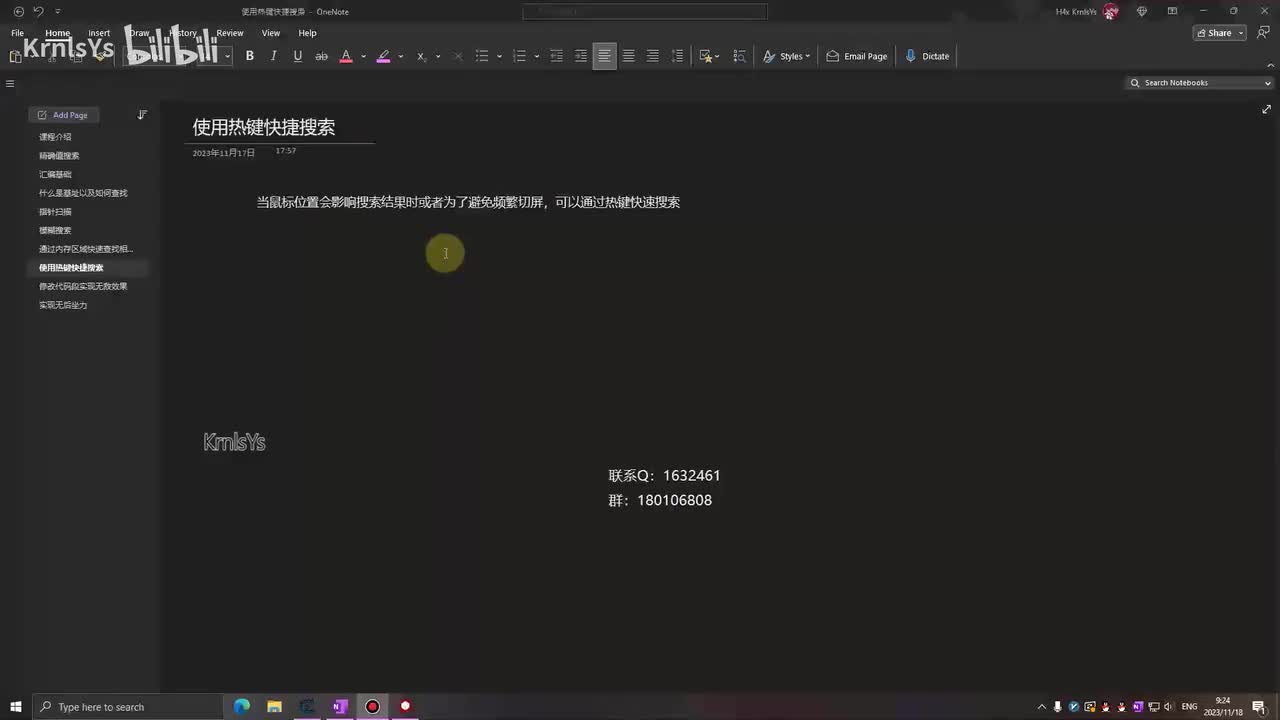Click the Paste clipboard icon

coord(16,57)
